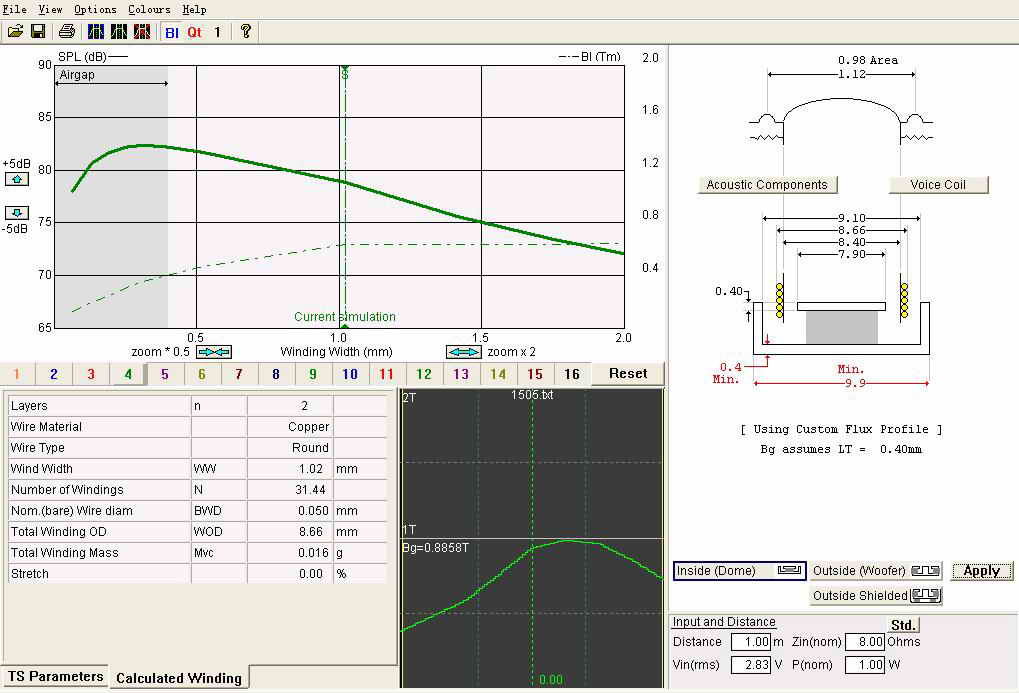Select simulation slot 8
This screenshot has height=693, width=1019.
click(276, 374)
